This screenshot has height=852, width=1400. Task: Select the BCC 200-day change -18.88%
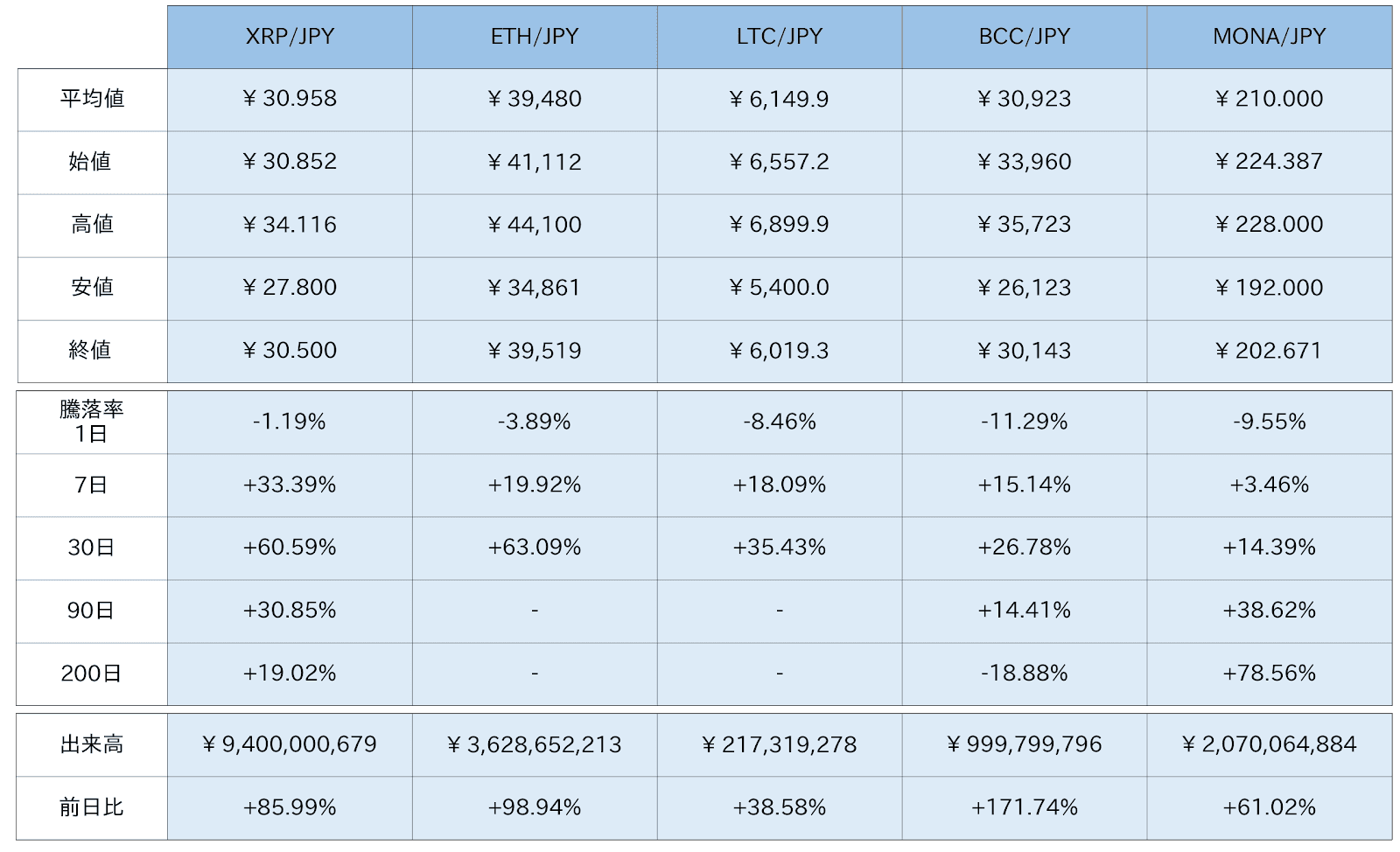[1025, 674]
